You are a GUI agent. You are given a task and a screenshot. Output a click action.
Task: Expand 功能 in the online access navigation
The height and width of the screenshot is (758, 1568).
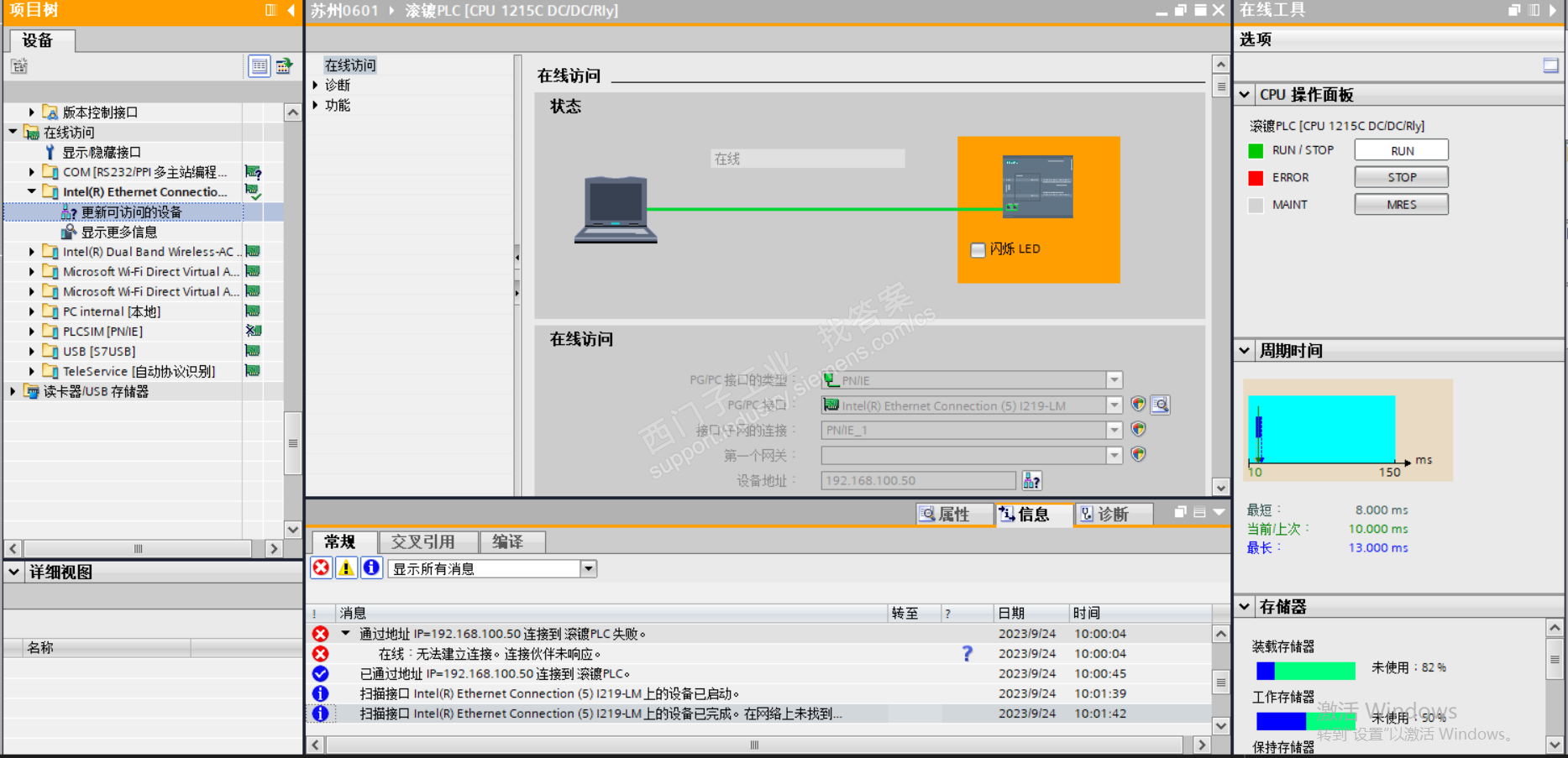click(316, 105)
